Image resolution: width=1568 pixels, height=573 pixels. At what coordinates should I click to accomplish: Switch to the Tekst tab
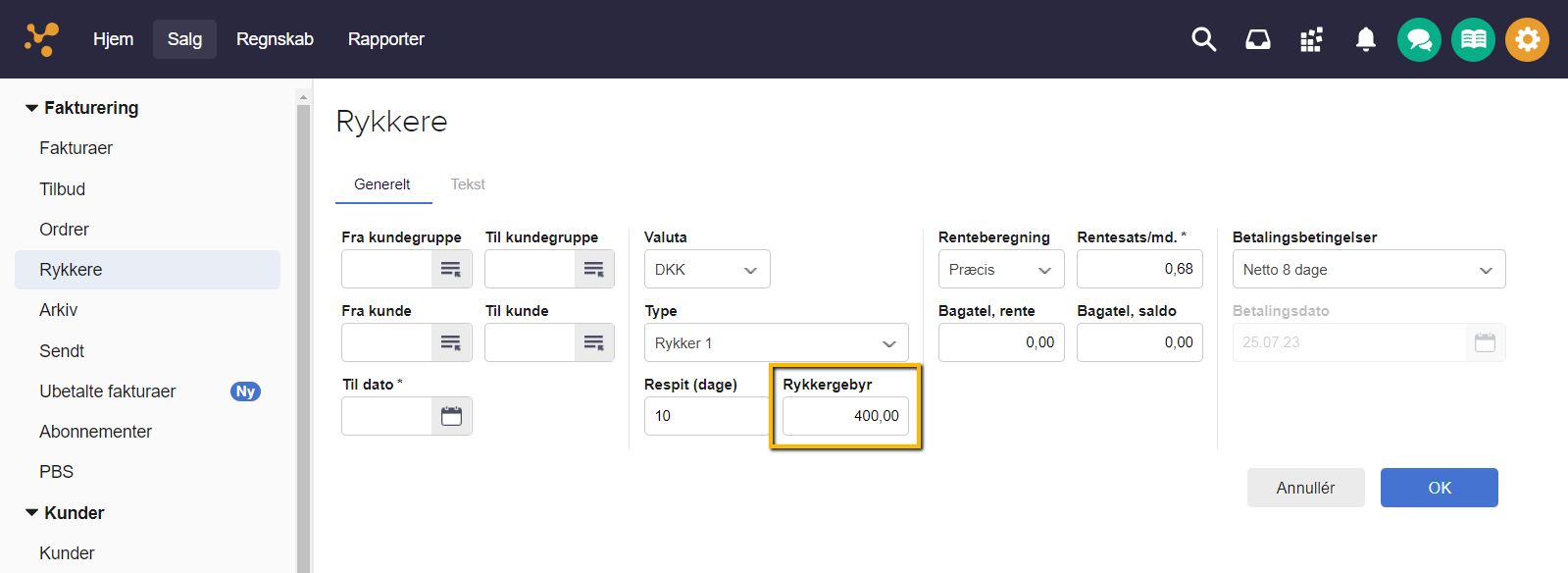tap(468, 184)
